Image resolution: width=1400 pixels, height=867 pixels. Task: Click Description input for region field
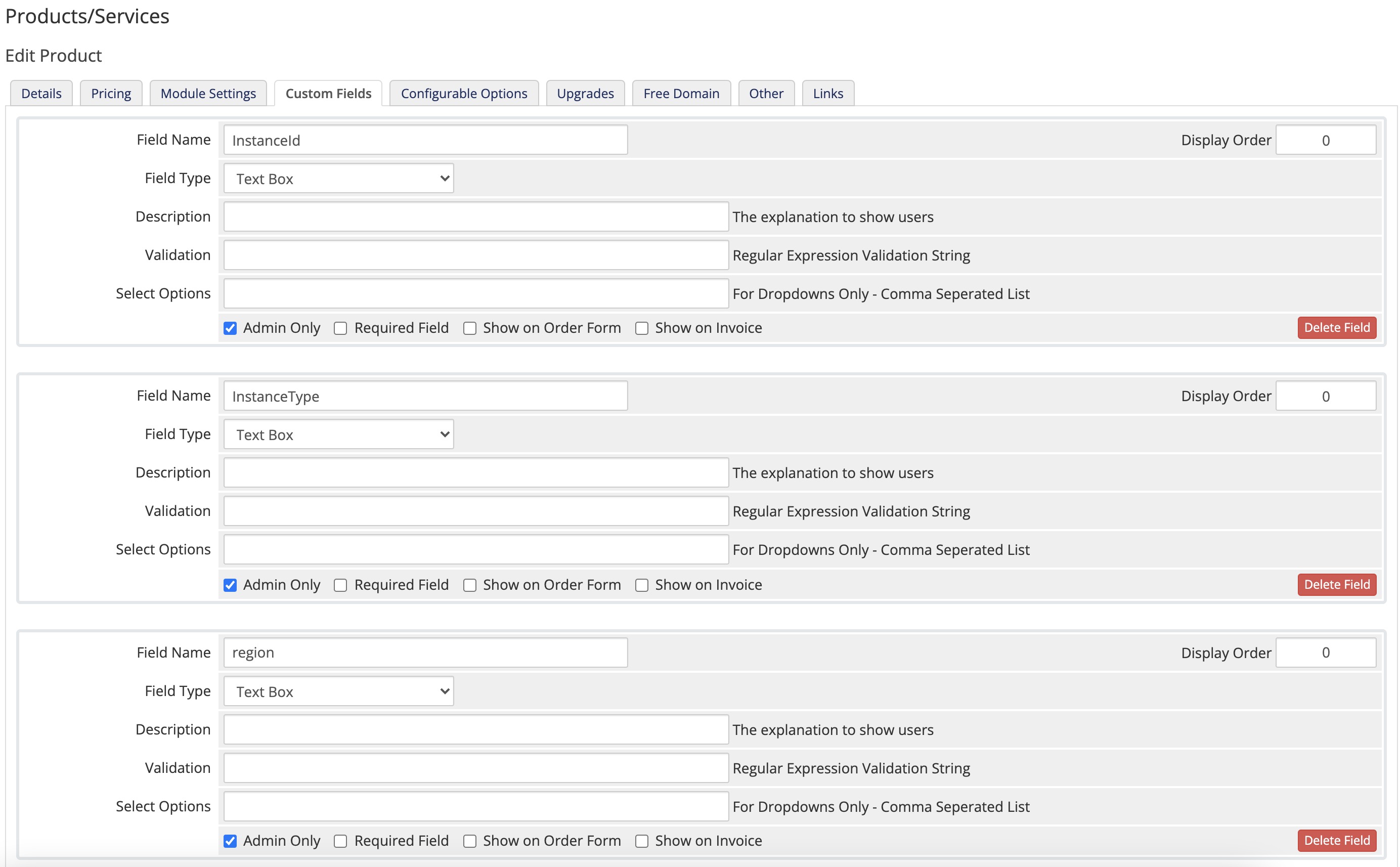pos(476,729)
